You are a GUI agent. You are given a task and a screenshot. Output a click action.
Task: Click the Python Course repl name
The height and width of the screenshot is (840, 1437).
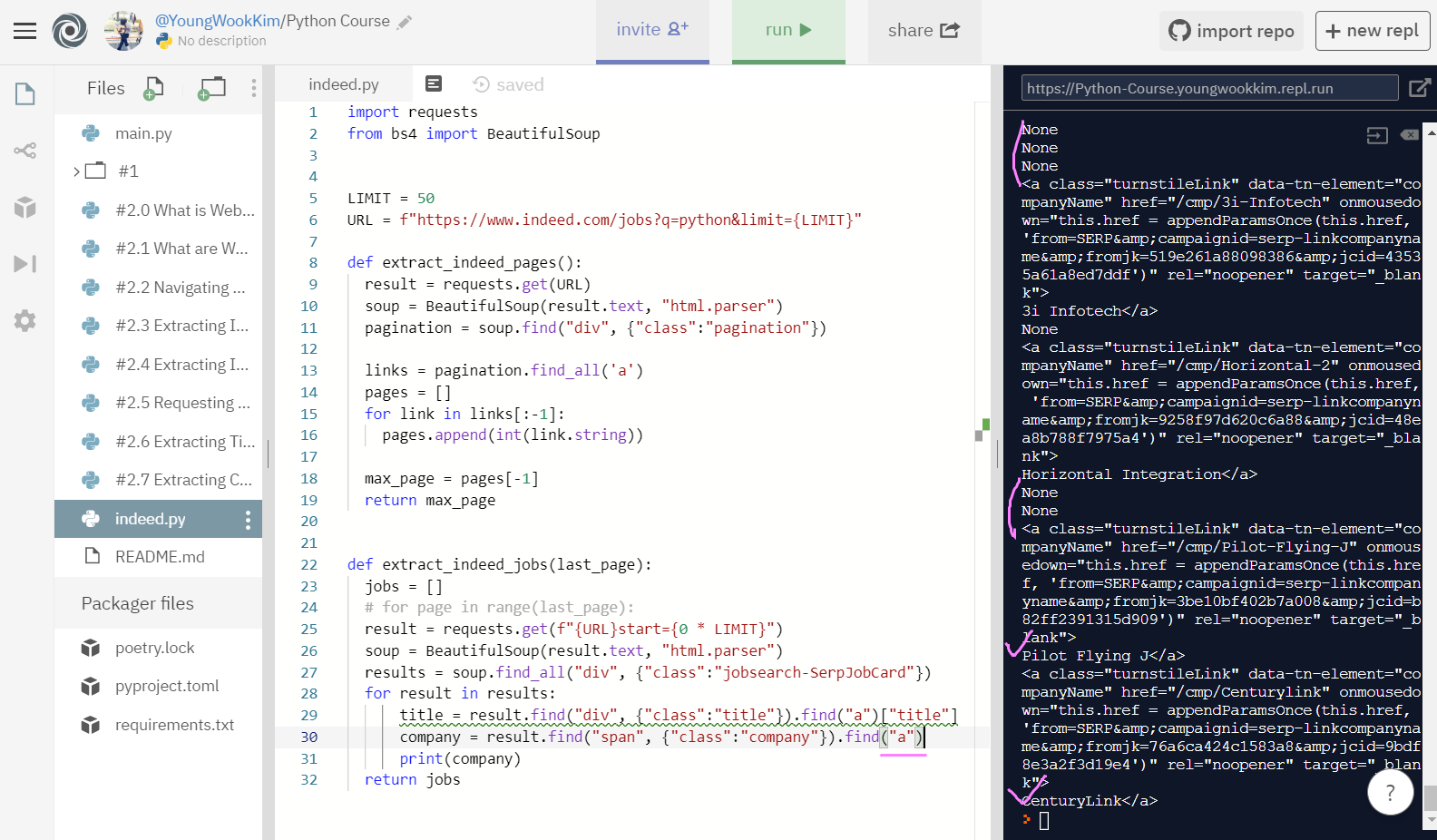pos(337,21)
